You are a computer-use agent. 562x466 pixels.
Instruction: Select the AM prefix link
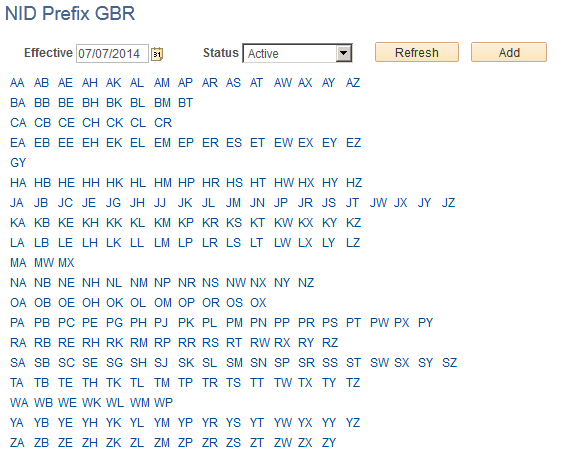(x=162, y=83)
